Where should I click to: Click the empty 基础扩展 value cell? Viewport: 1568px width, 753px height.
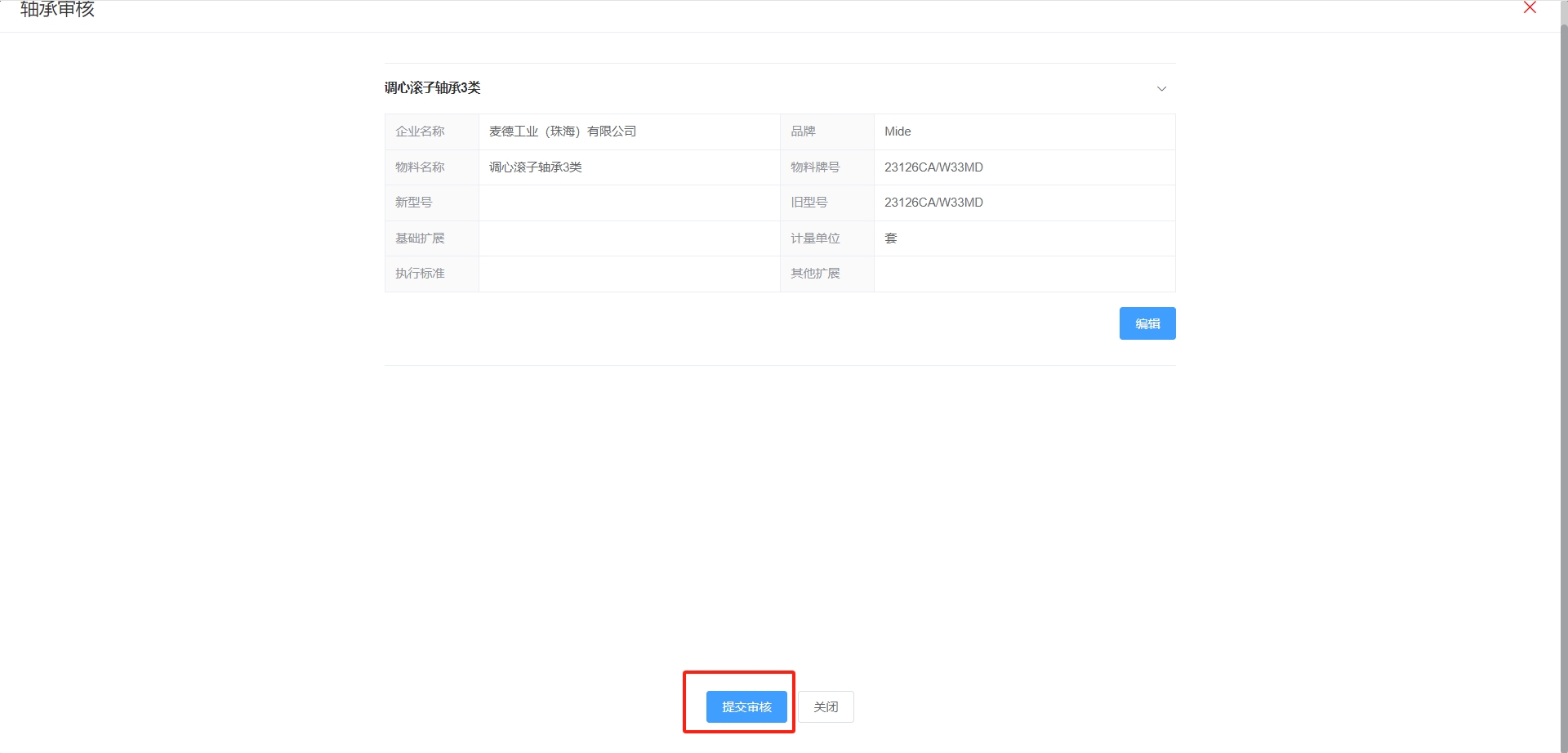[629, 238]
